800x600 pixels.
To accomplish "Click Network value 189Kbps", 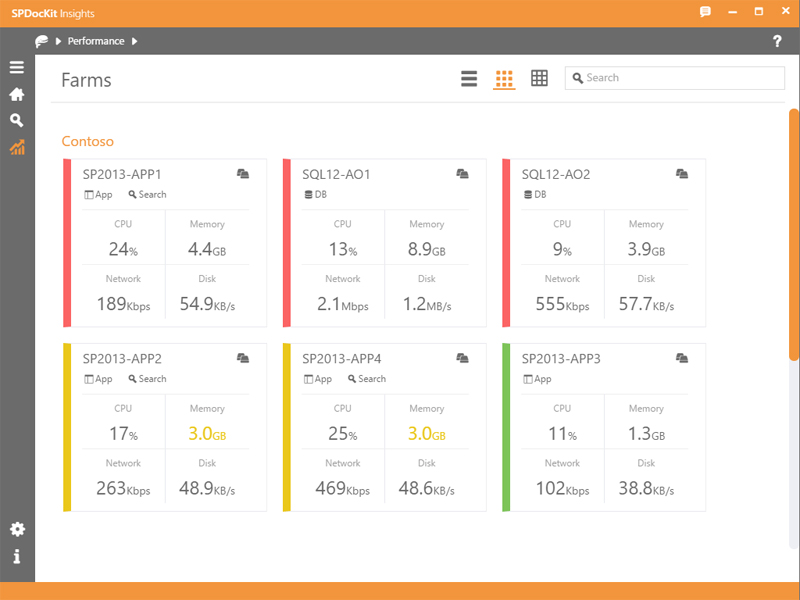I will 123,304.
